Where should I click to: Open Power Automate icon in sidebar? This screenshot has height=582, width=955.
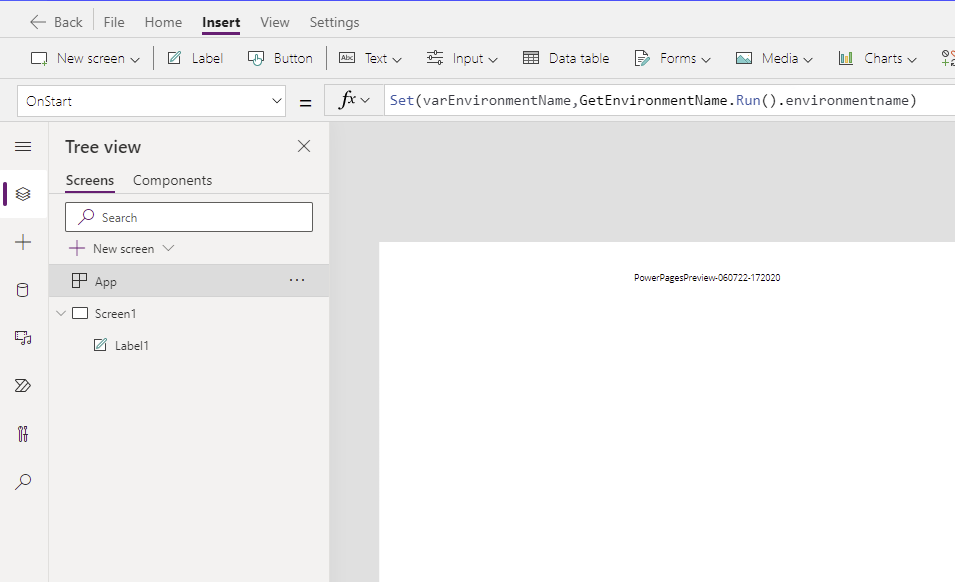tap(23, 385)
